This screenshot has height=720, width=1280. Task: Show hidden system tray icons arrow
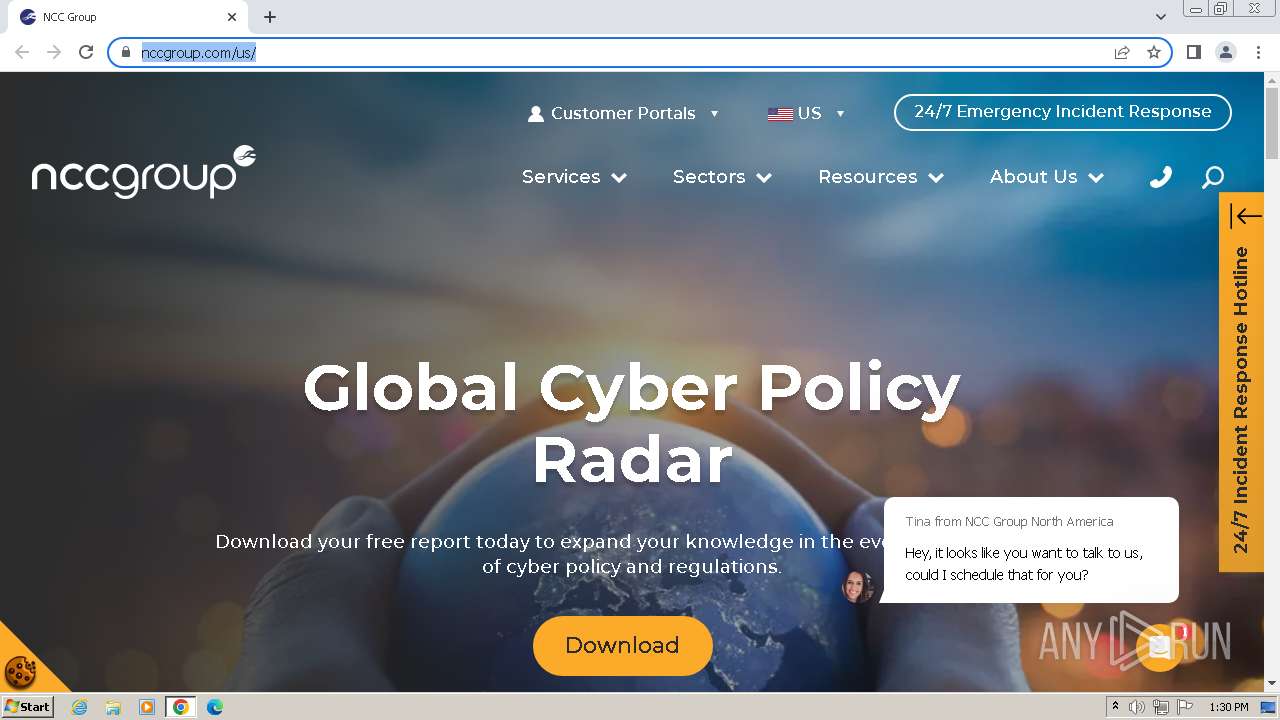[1115, 707]
